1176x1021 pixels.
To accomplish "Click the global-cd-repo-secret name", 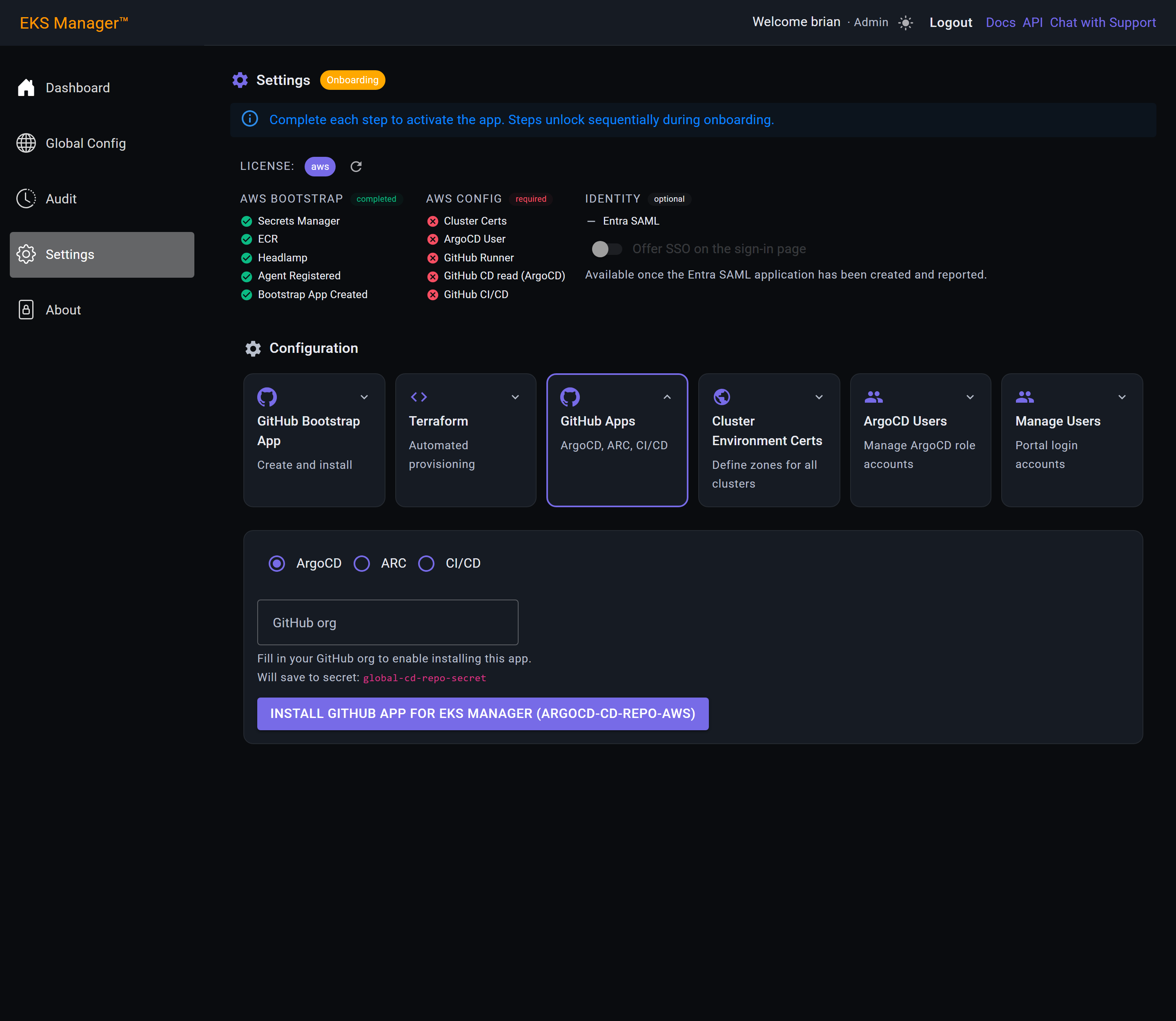I will pos(425,678).
